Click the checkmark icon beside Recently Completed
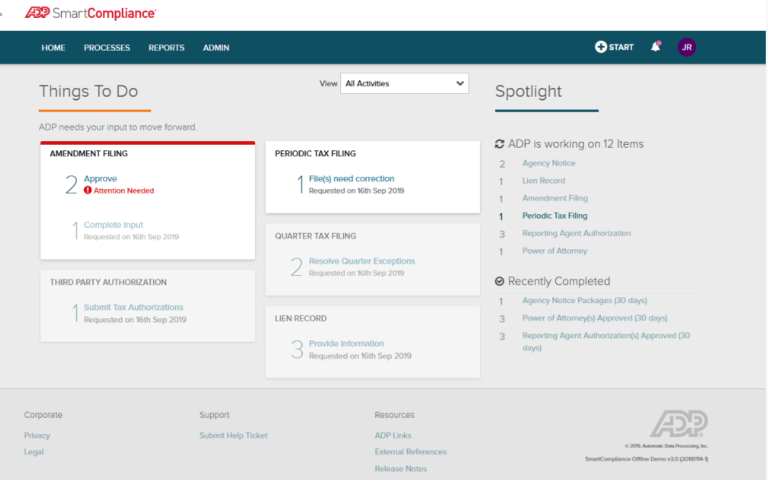Viewport: 768px width, 480px height. coord(500,281)
